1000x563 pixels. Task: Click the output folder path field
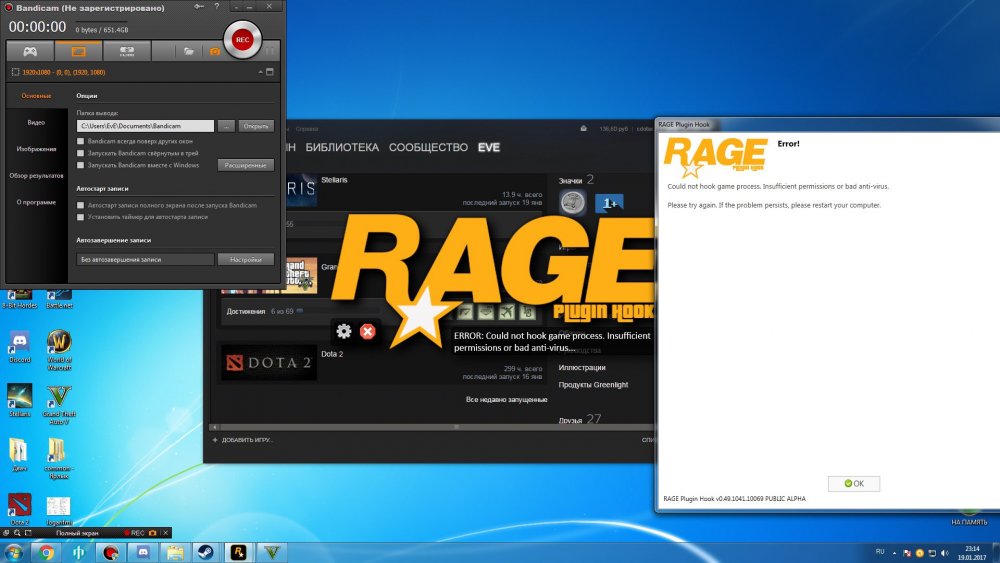tap(146, 126)
